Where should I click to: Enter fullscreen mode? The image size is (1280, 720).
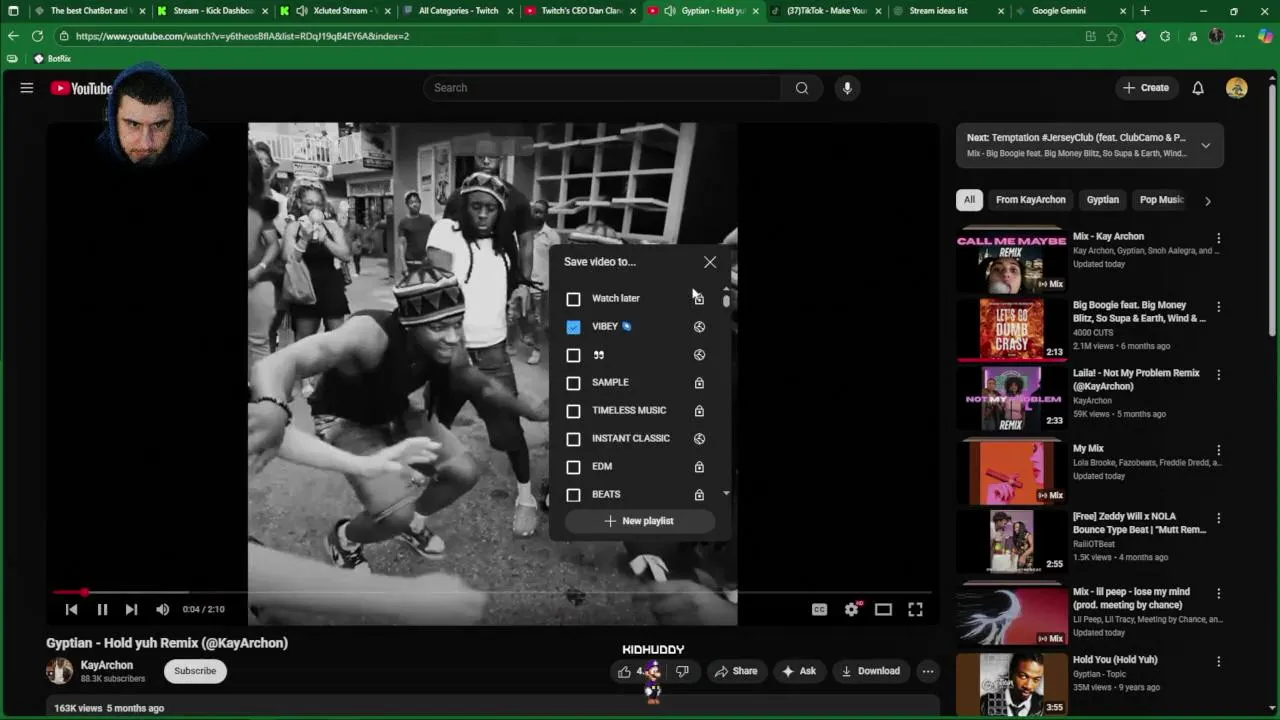pos(915,609)
